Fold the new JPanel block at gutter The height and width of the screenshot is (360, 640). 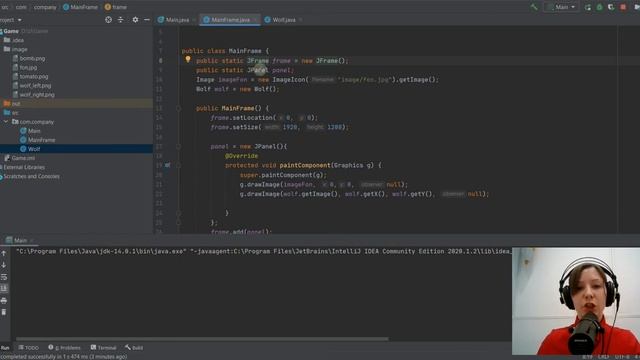pyautogui.click(x=178, y=146)
